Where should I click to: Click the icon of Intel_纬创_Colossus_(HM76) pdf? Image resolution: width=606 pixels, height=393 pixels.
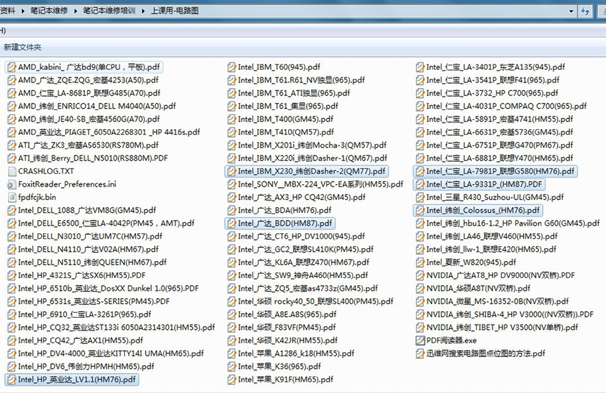click(420, 210)
